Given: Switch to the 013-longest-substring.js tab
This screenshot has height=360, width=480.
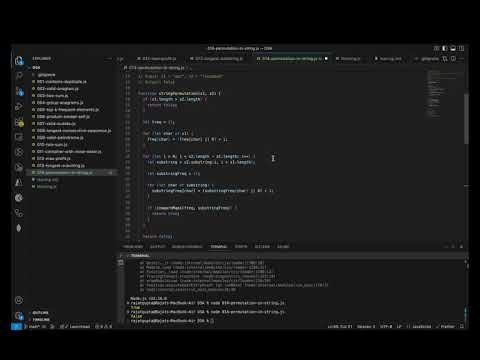Looking at the screenshot, I should tap(217, 59).
